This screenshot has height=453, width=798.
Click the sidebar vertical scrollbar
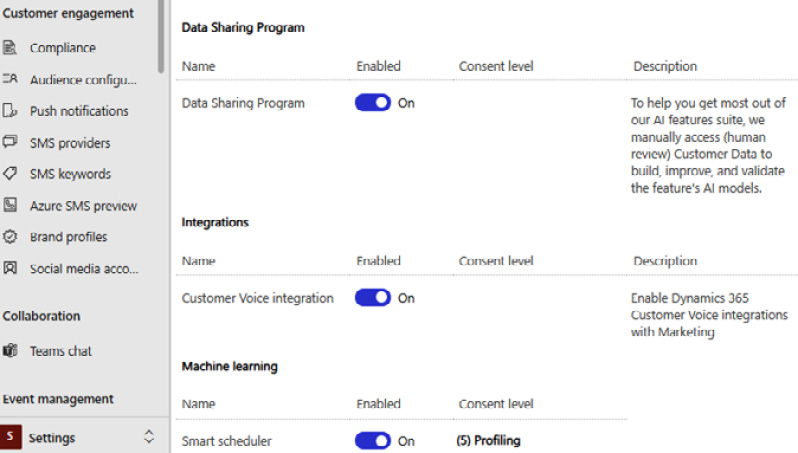click(161, 37)
